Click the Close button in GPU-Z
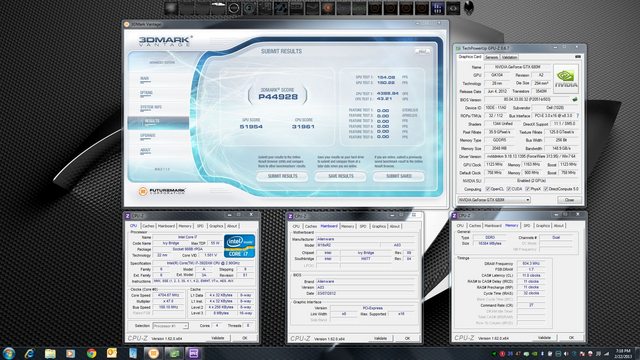 [569, 200]
